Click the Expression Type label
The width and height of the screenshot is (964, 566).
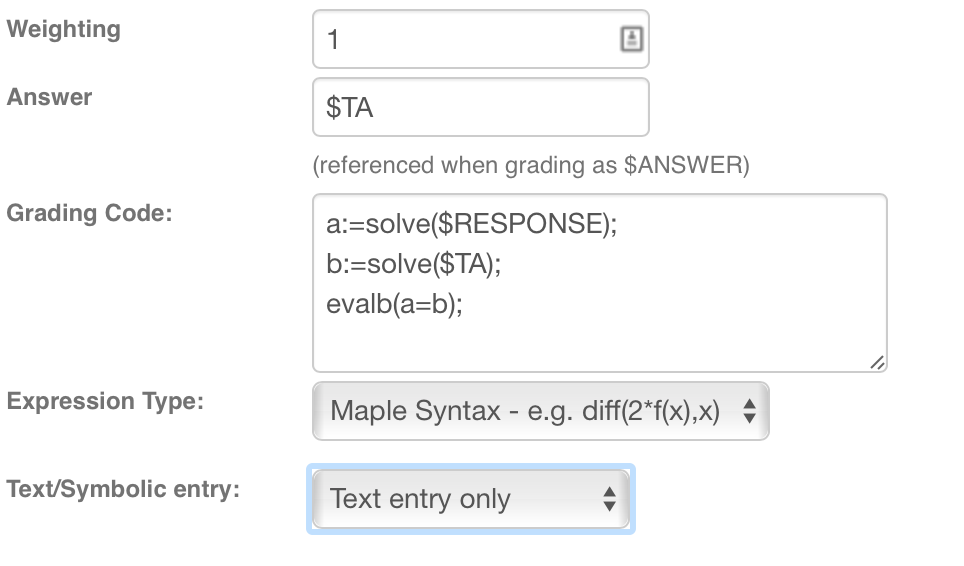coord(105,401)
